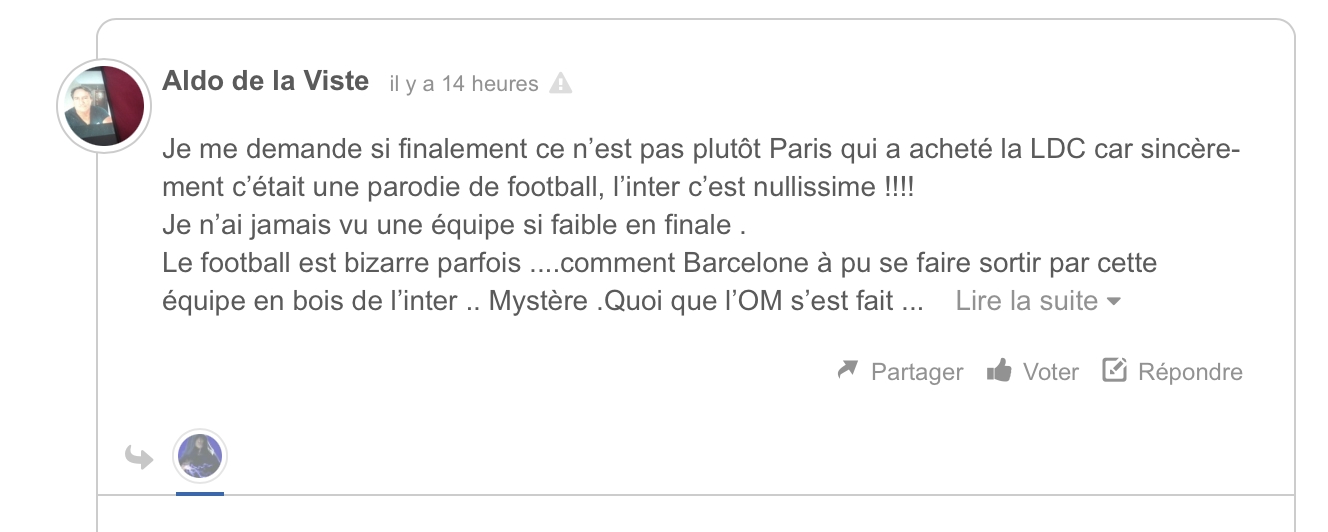Share the comment via the Partager label

pyautogui.click(x=916, y=372)
